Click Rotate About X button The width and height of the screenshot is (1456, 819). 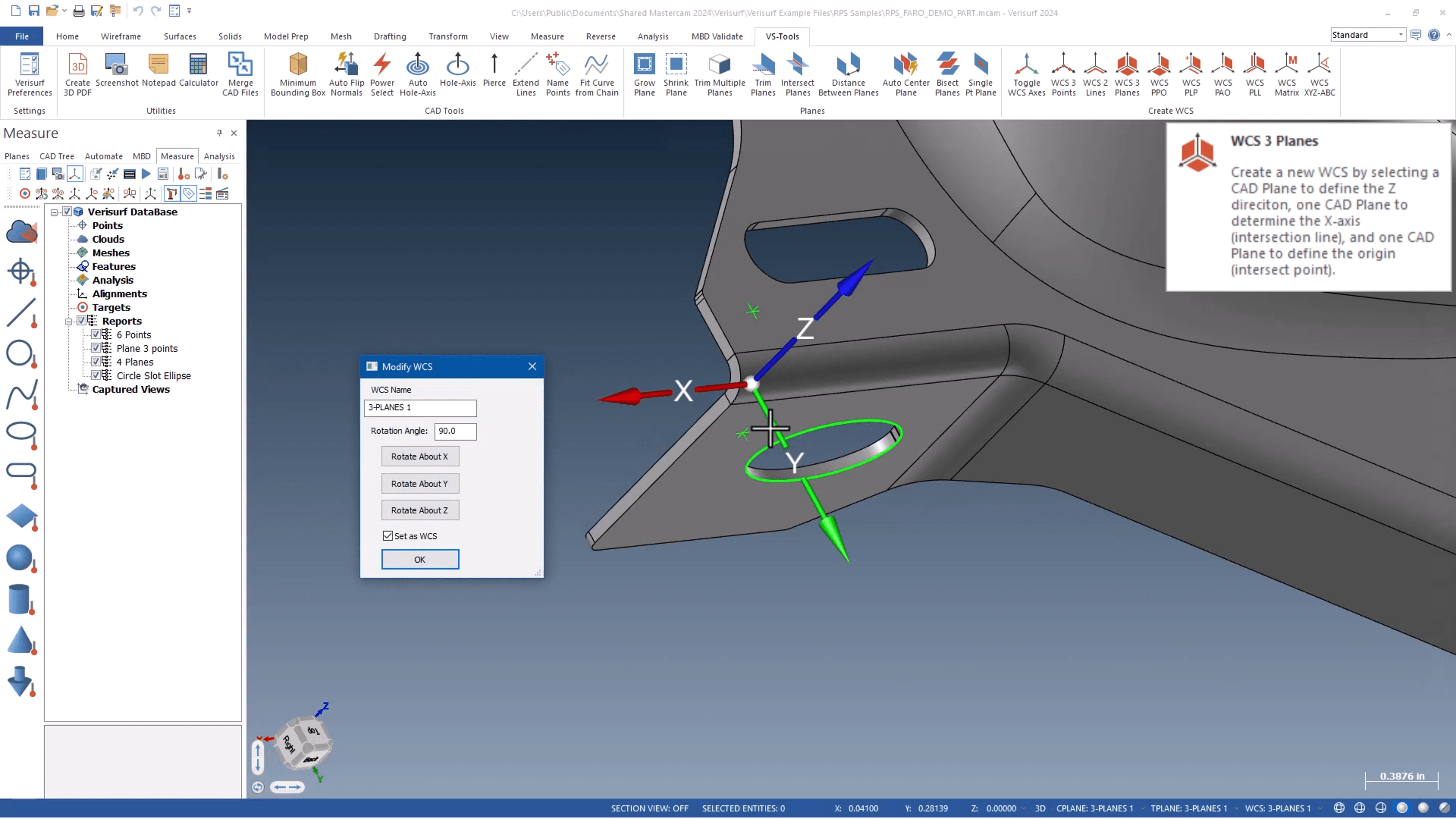[420, 457]
